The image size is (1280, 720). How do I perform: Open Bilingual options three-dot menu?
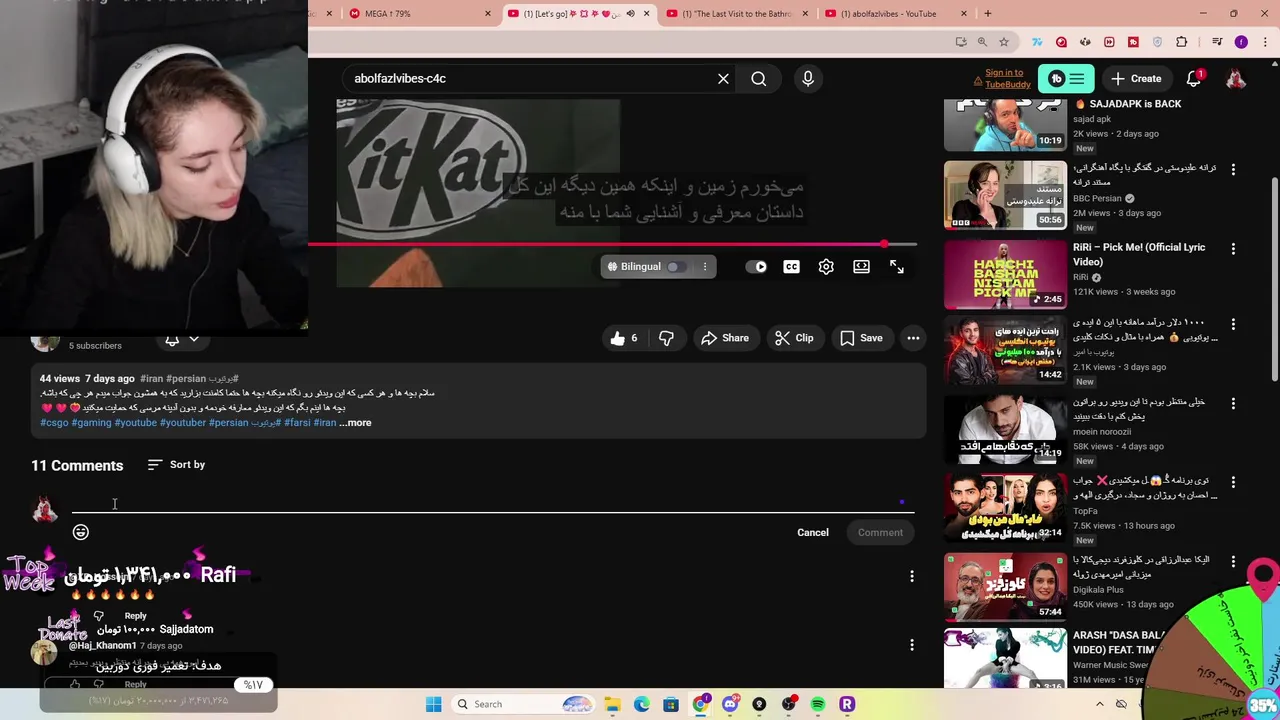click(705, 267)
